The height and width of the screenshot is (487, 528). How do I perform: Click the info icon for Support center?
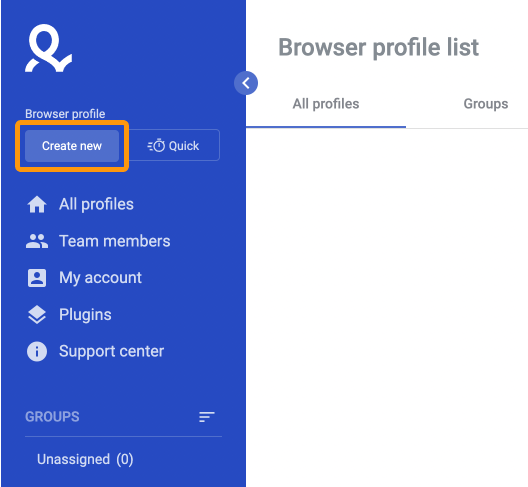click(x=37, y=352)
